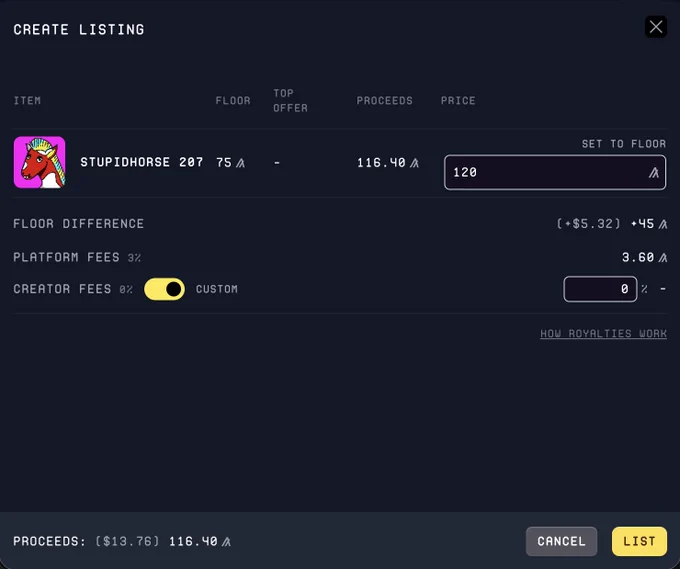Click the price input field showing 120

pos(555,172)
